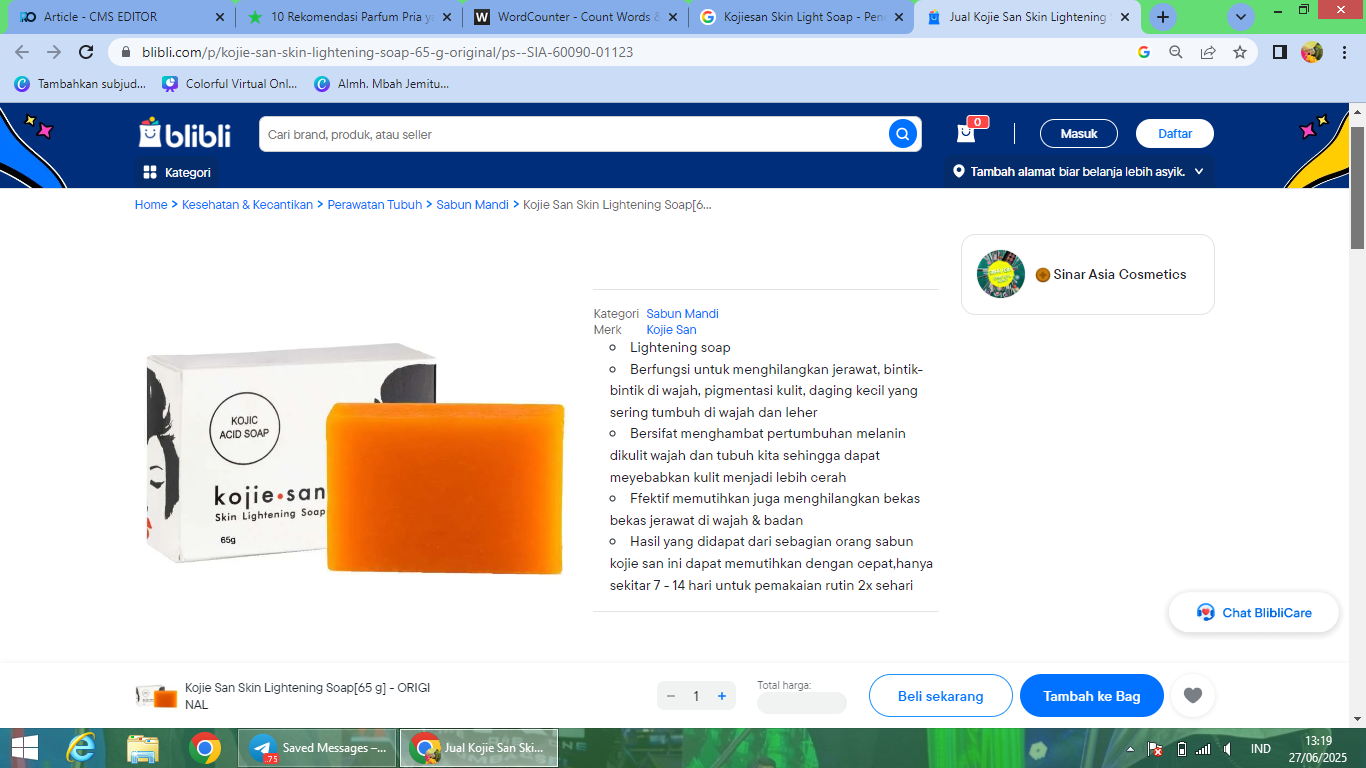Switch to 10 Rekomendasi Parfum Pria tab

click(x=349, y=17)
